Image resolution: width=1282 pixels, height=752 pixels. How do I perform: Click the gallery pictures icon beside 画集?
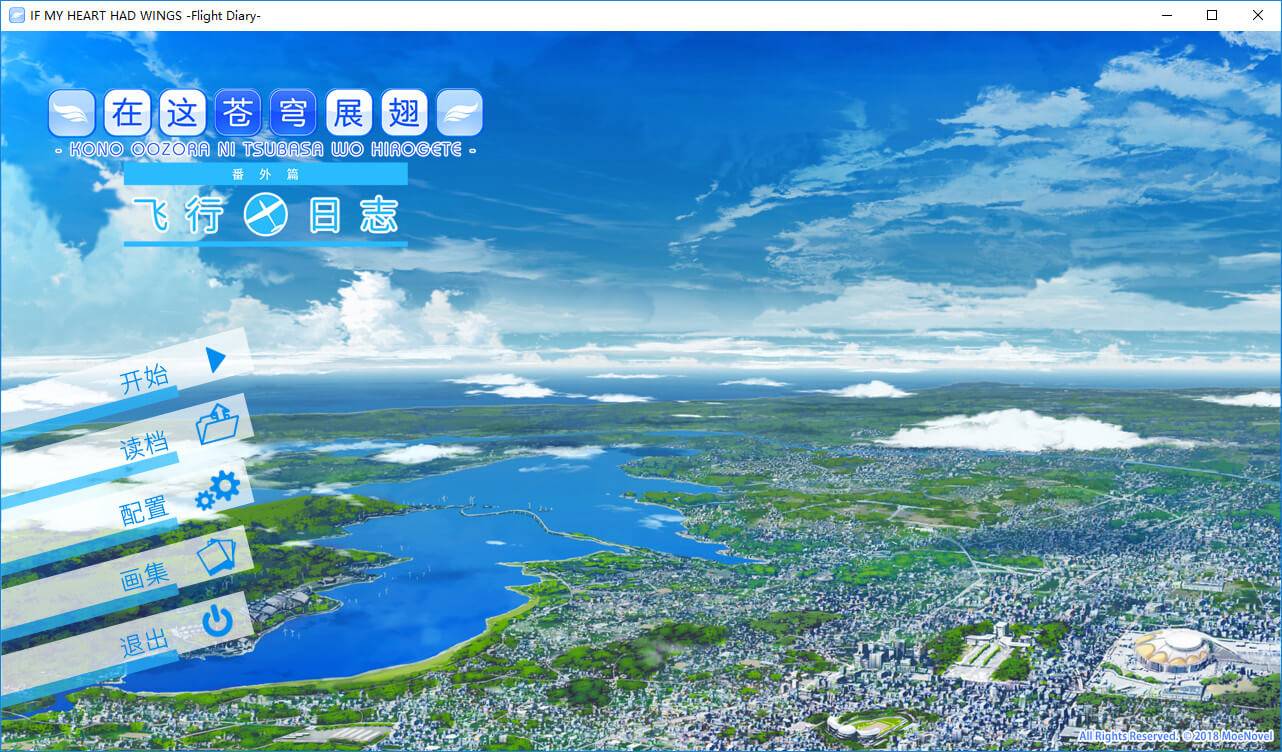point(216,555)
